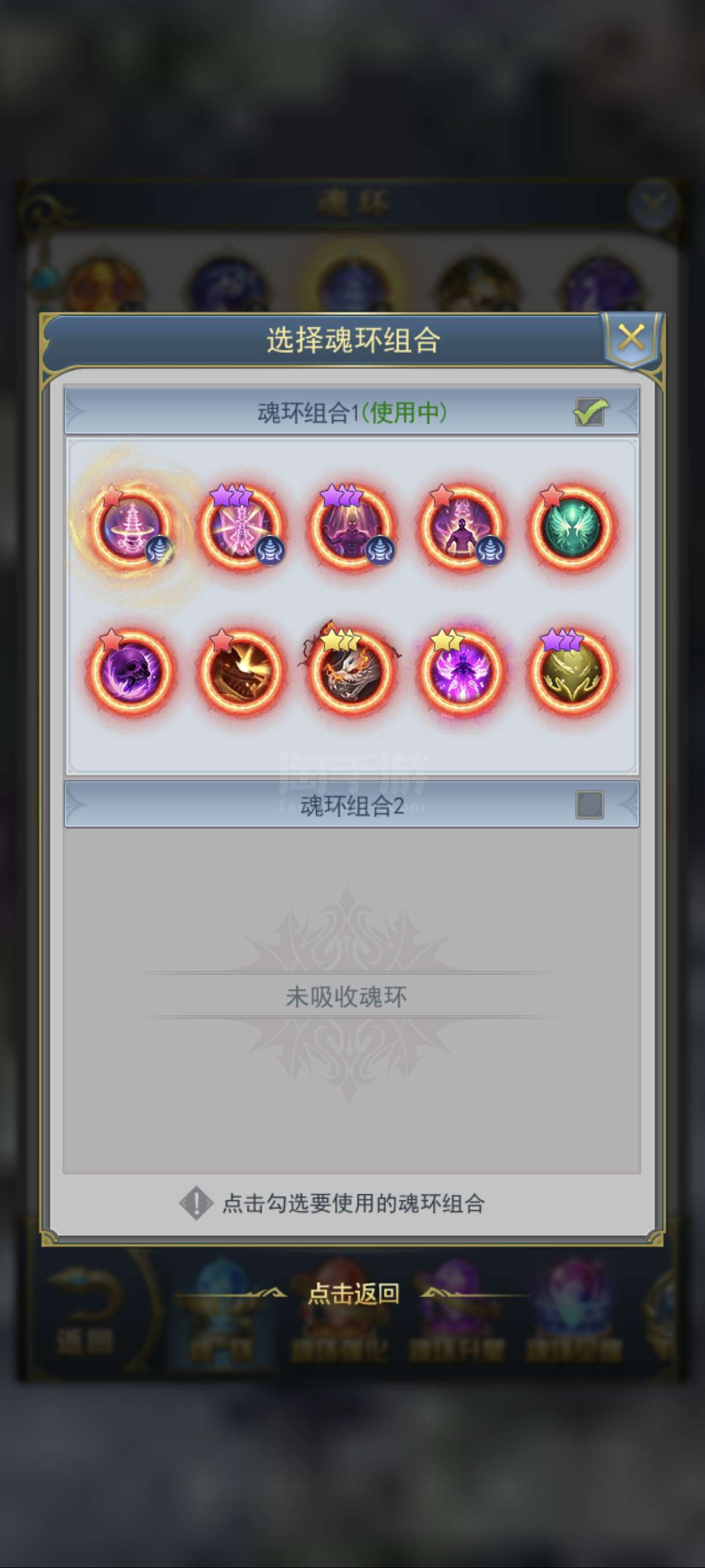Tap the 点击勾选要使用的魂环组合 hint text
705x1568 pixels.
click(354, 1203)
